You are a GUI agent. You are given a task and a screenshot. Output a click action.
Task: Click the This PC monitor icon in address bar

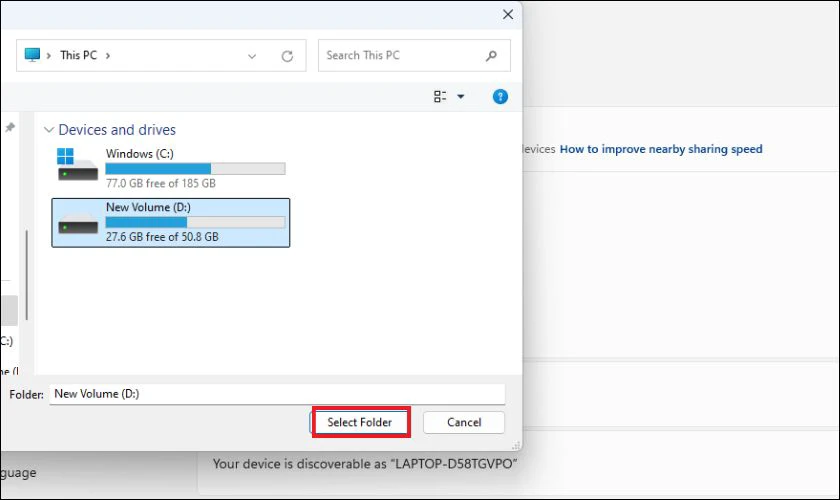click(32, 55)
